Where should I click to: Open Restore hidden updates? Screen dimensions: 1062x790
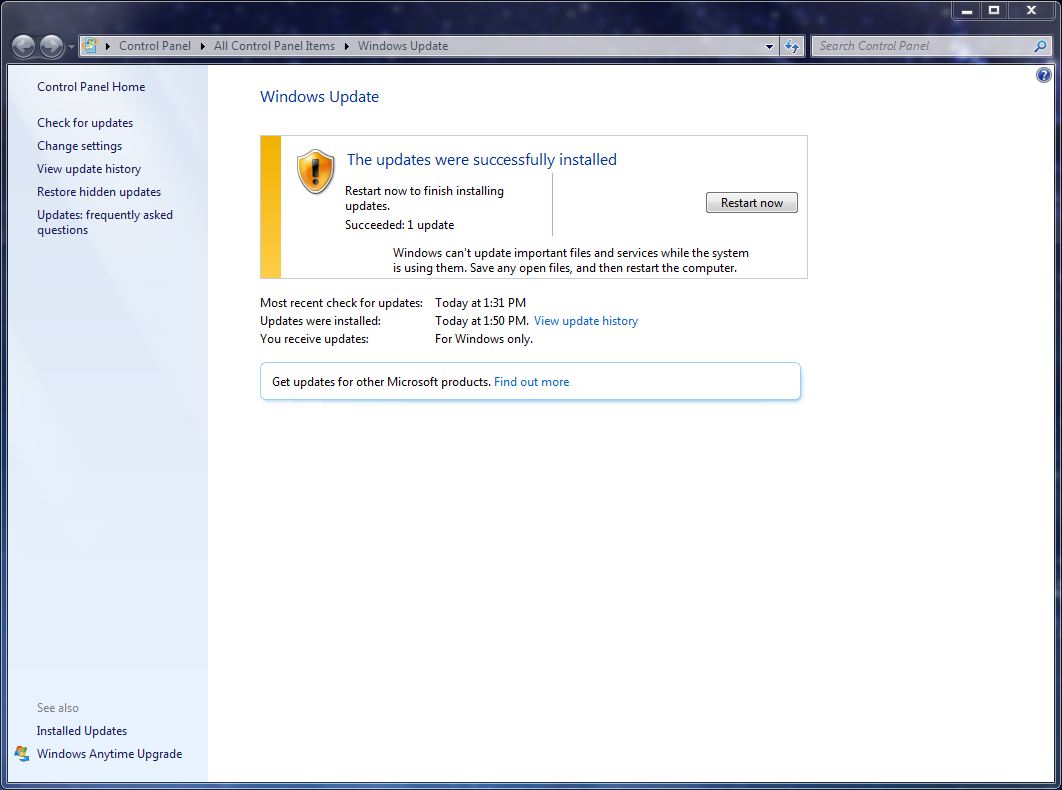click(99, 192)
